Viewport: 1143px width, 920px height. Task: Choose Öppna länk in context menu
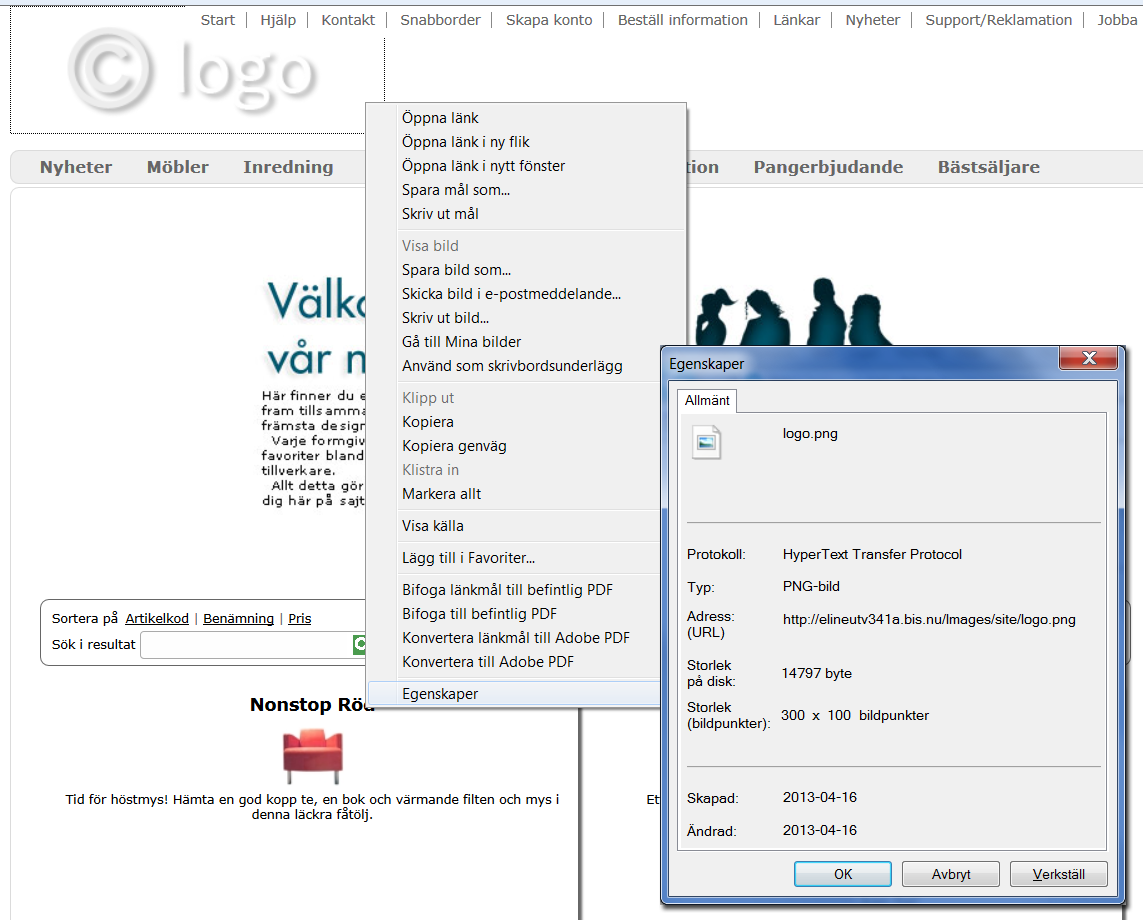526,117
